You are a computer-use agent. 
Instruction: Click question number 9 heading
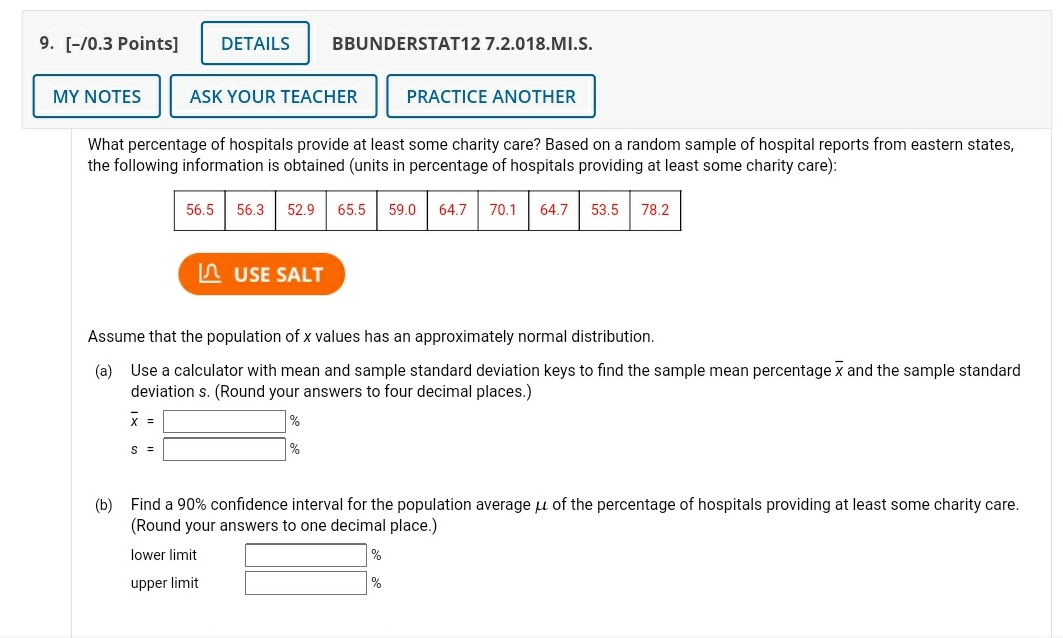point(44,43)
